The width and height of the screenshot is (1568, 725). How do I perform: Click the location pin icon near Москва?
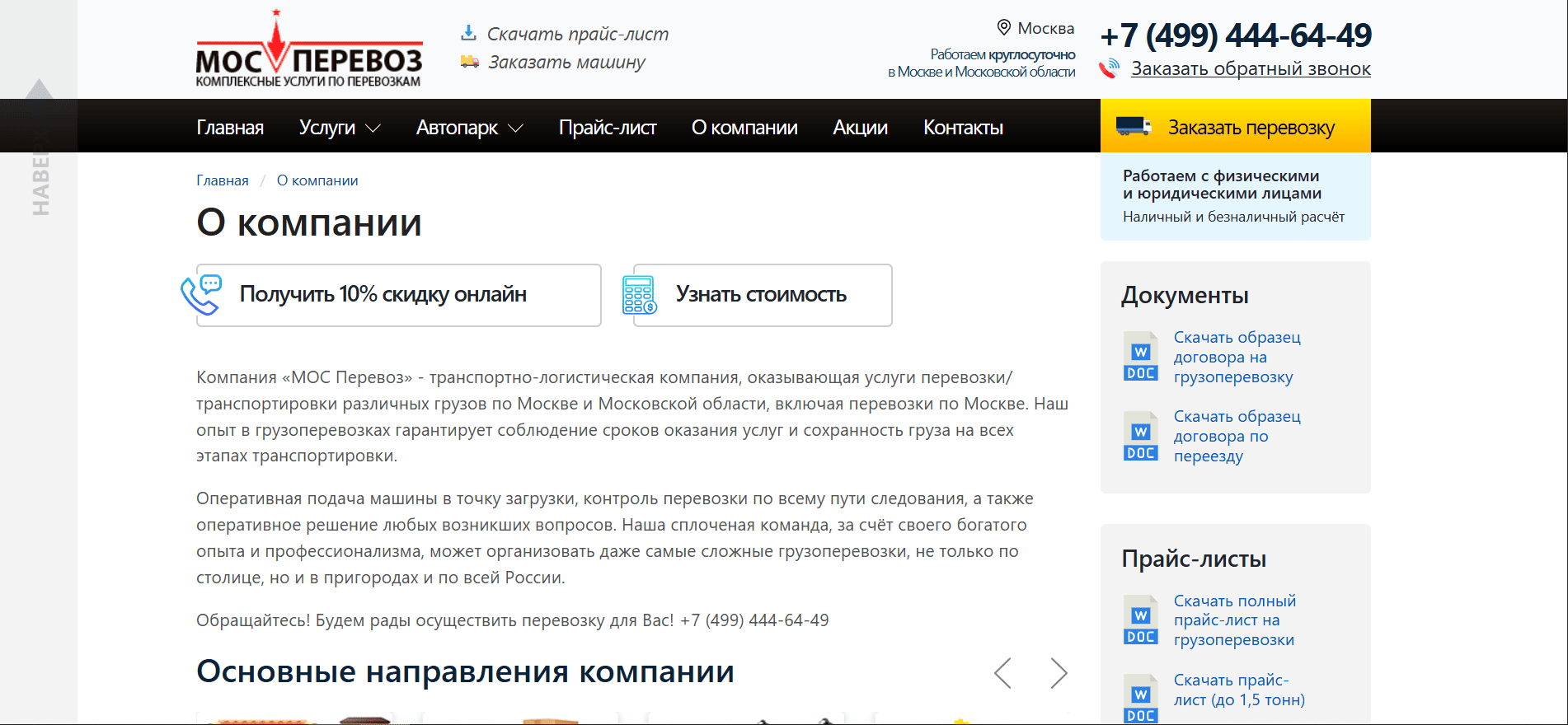[1003, 27]
